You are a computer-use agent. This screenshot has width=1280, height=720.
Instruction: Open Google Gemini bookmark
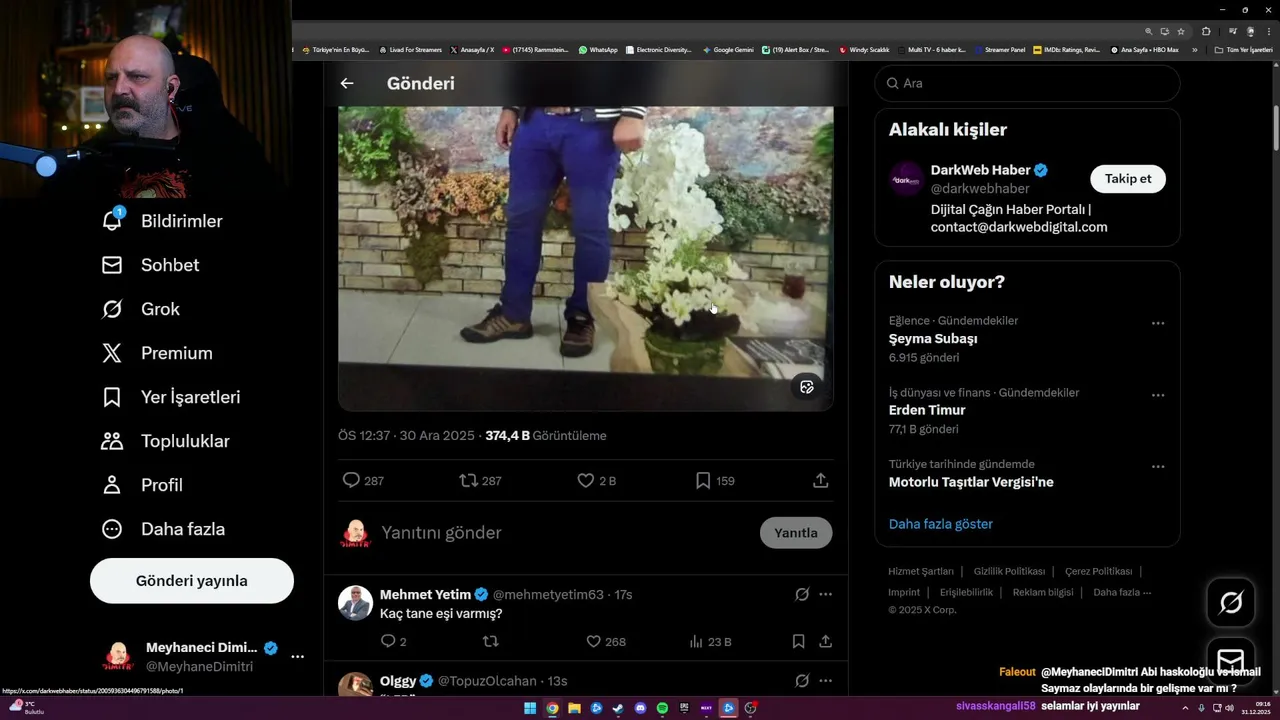click(728, 49)
